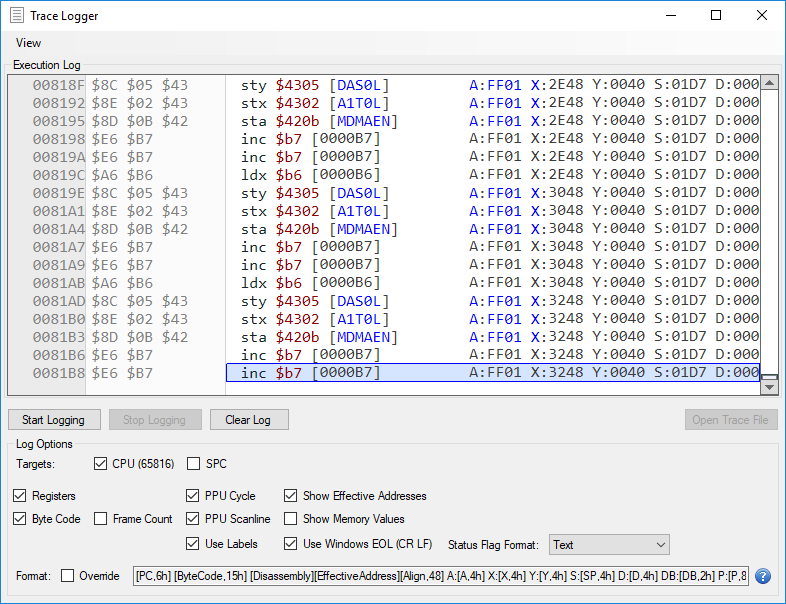The width and height of the screenshot is (786, 604).
Task: Toggle Use Windows EOL (CR LF) checkbox
Action: tap(290, 544)
